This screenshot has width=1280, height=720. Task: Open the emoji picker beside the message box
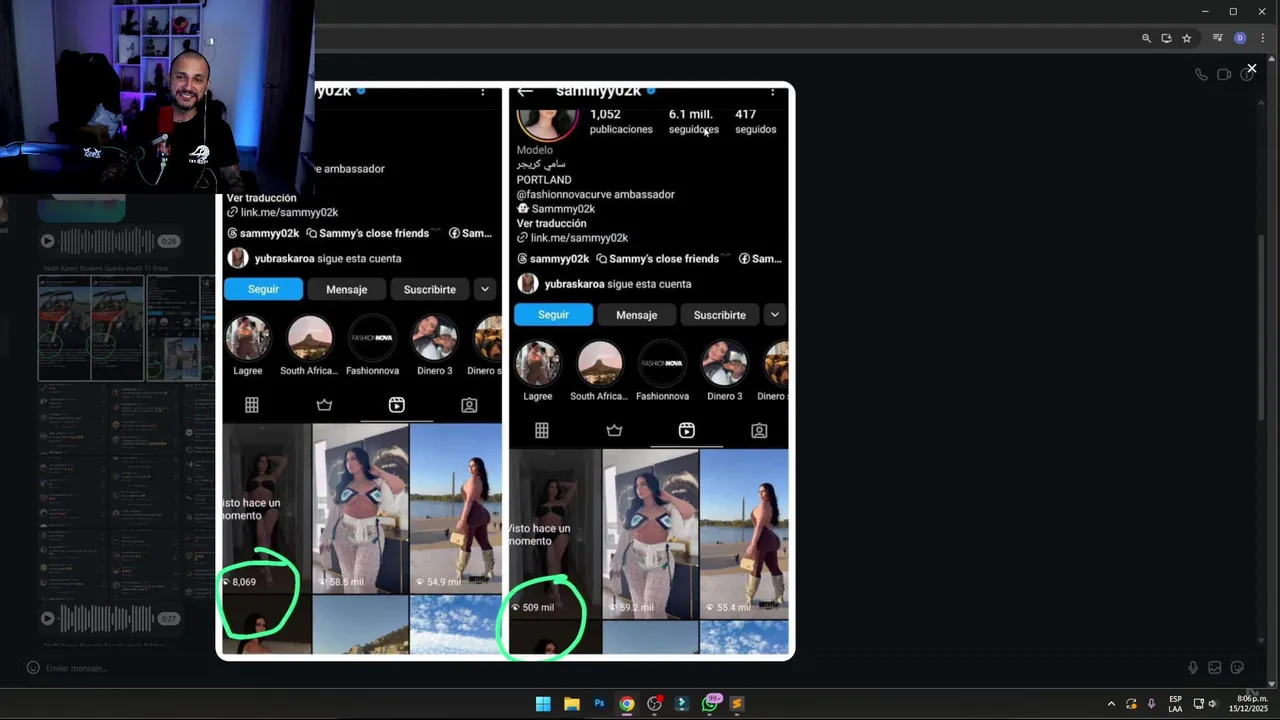[33, 668]
